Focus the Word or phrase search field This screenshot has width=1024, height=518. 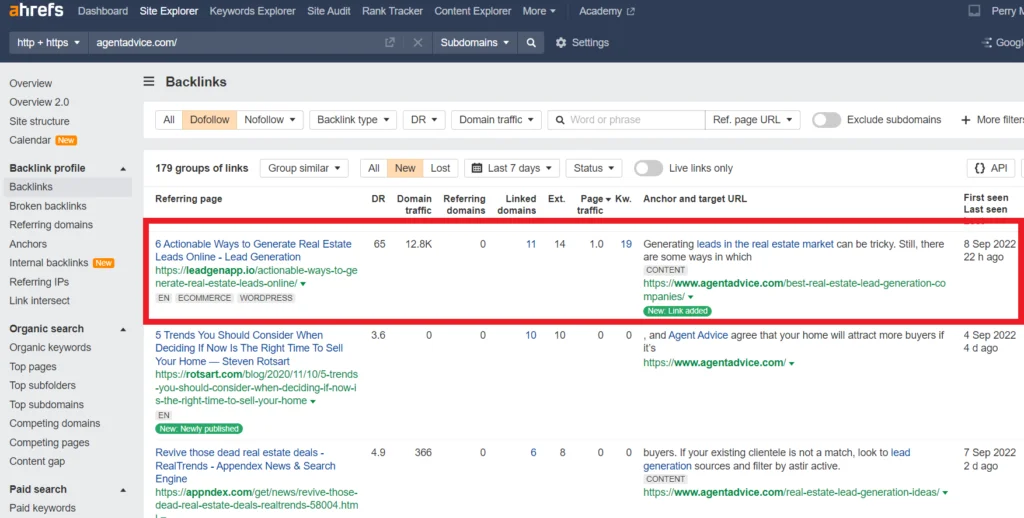[626, 120]
